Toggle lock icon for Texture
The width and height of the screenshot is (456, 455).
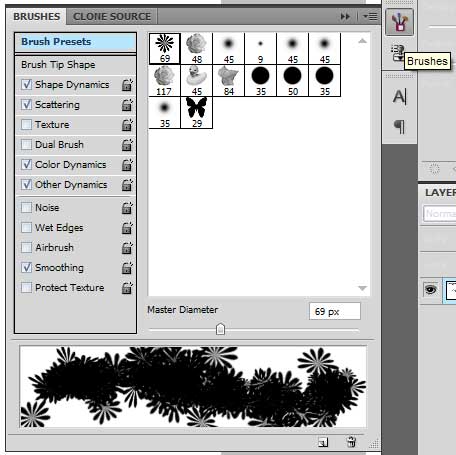[127, 125]
